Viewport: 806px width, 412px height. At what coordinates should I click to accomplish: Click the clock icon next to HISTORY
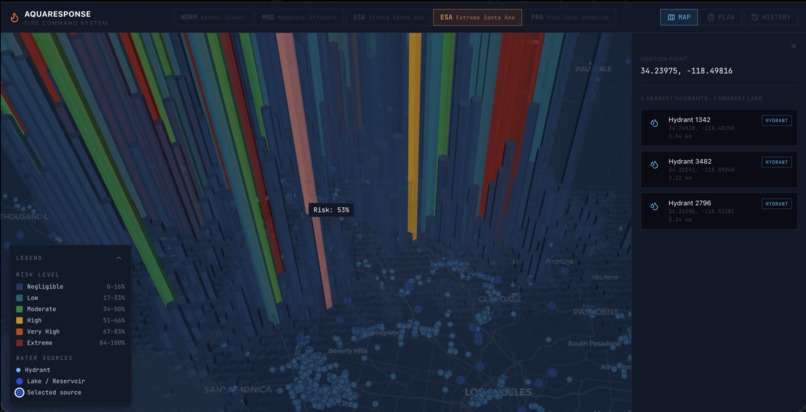755,17
